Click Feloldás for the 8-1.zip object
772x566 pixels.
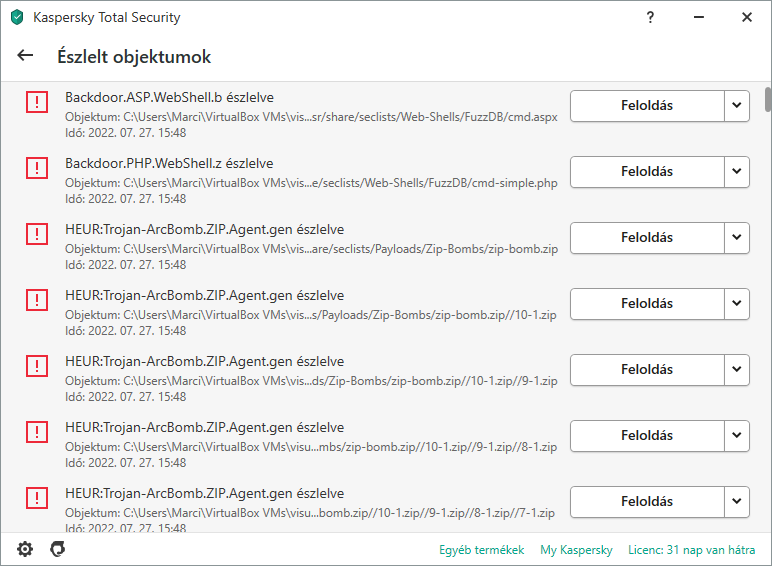point(647,435)
